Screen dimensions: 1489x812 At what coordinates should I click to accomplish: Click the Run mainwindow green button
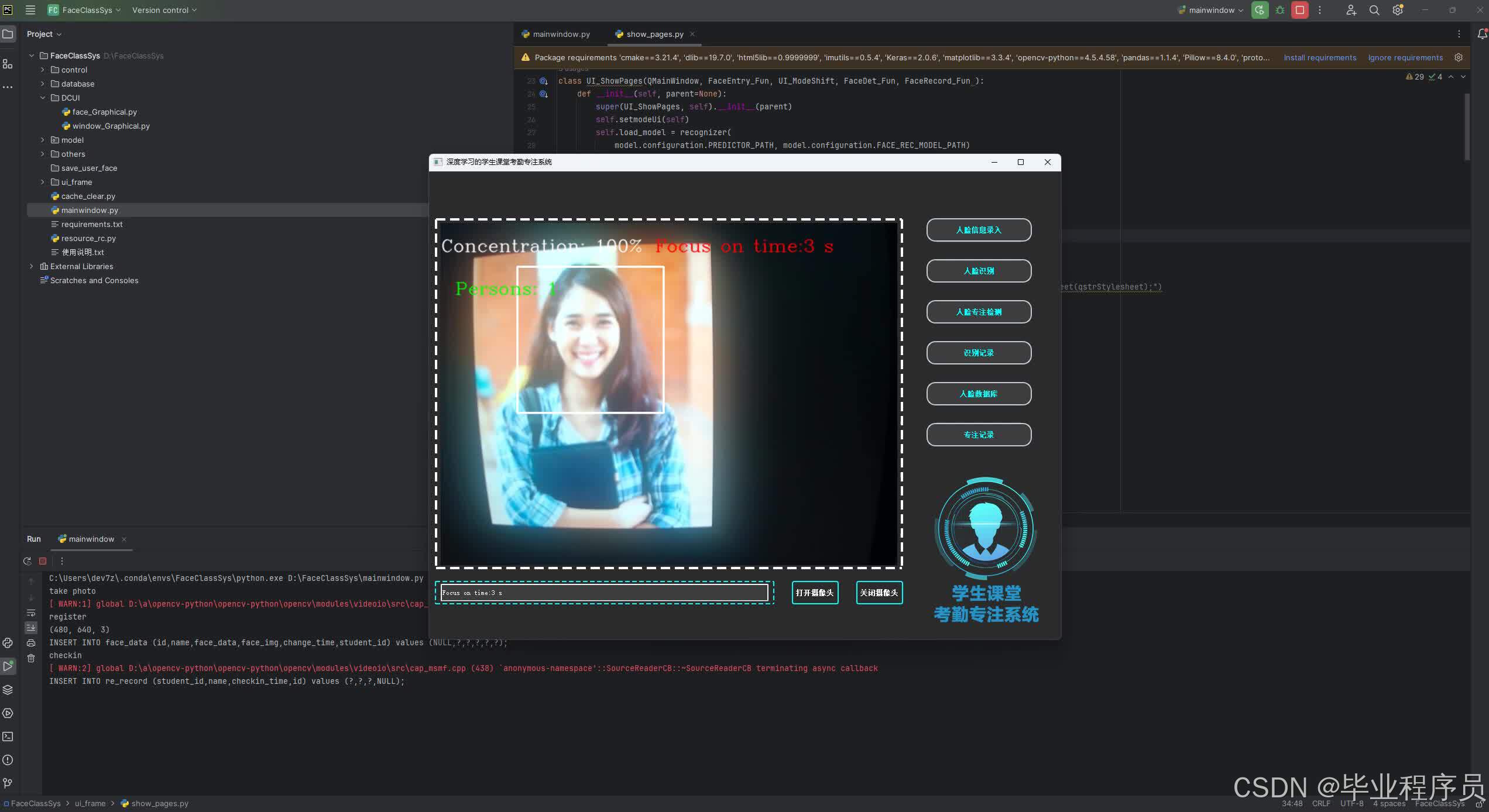pos(1260,10)
